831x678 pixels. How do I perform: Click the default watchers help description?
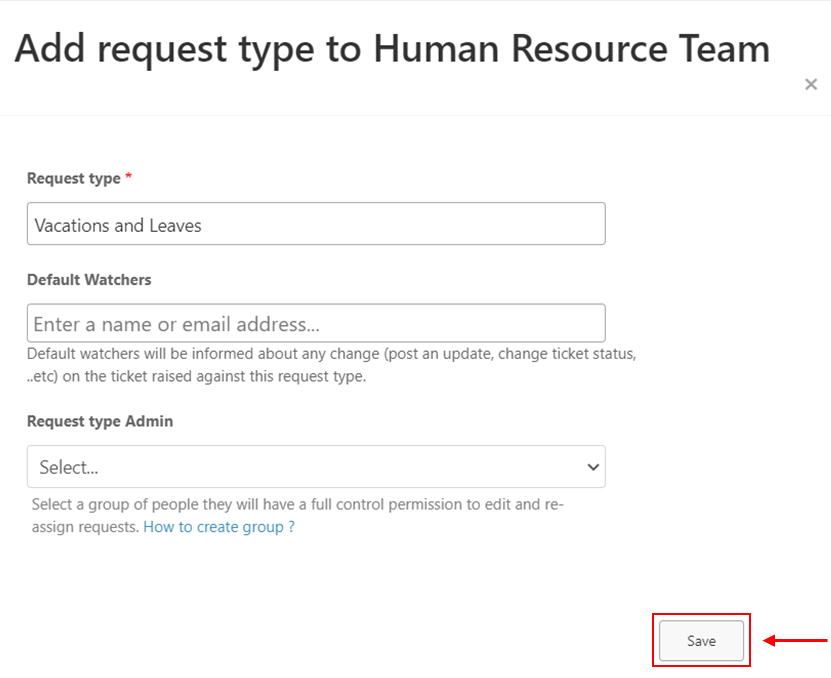331,365
